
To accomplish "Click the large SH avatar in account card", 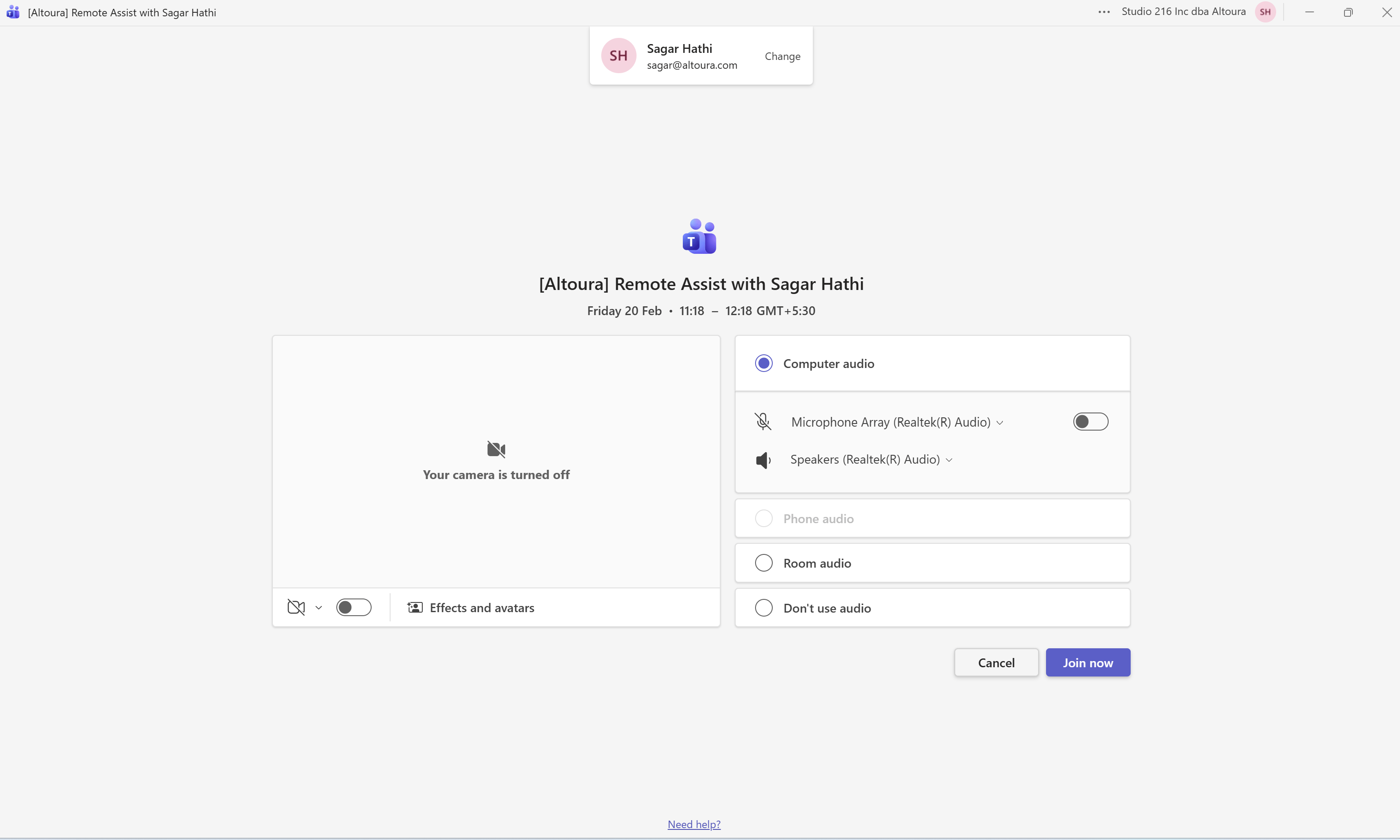I will point(618,56).
